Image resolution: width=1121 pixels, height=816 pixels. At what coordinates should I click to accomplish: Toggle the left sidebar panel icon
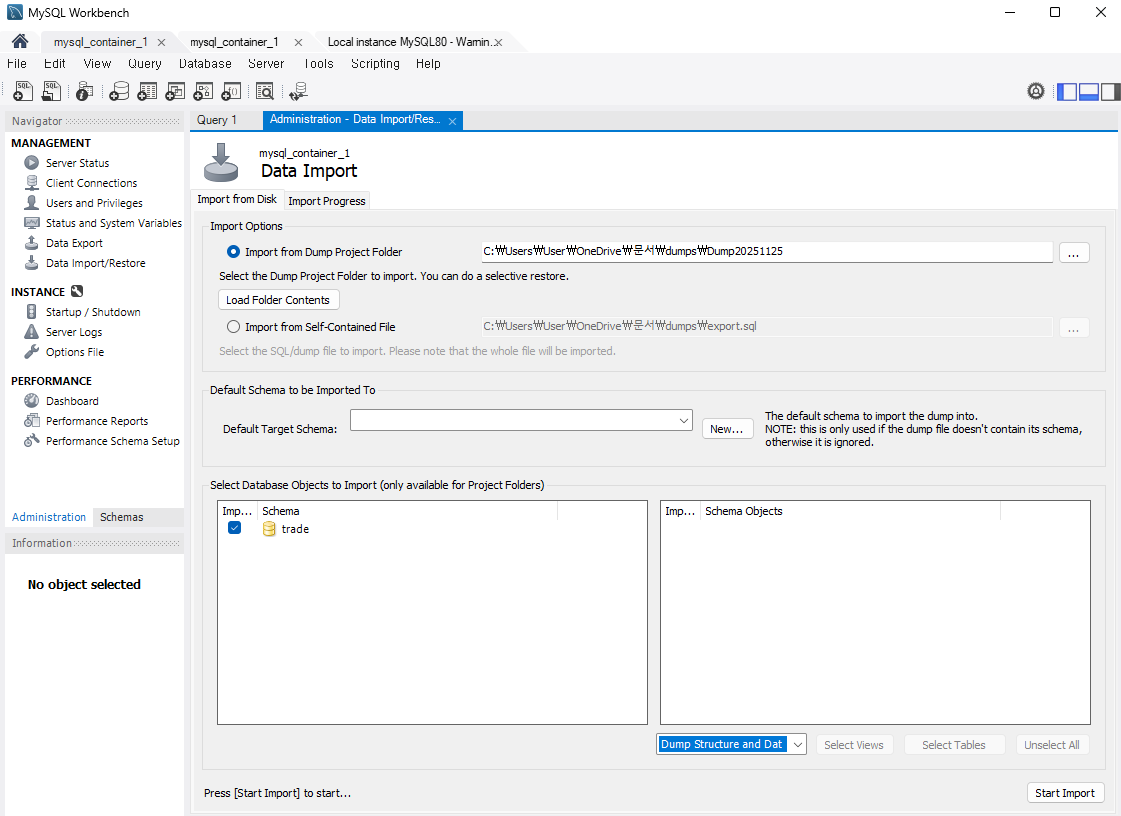(1067, 92)
